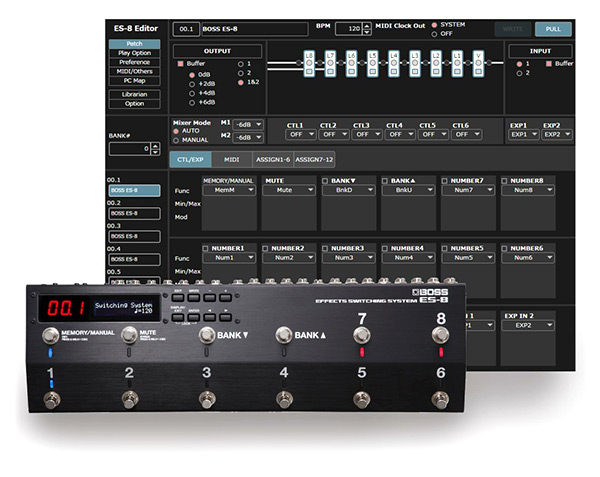Click the PULL button

click(x=553, y=29)
